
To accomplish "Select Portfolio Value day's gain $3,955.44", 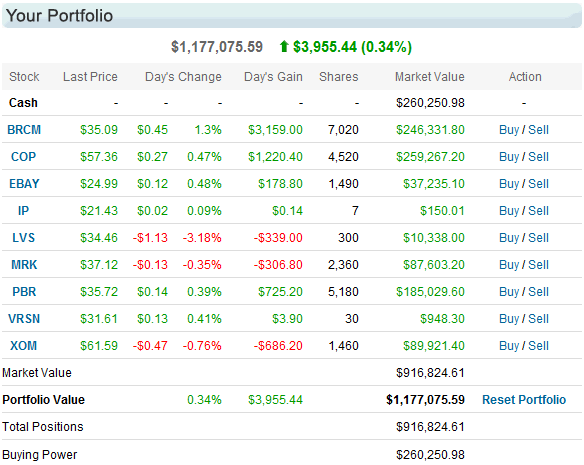I will 275,400.
